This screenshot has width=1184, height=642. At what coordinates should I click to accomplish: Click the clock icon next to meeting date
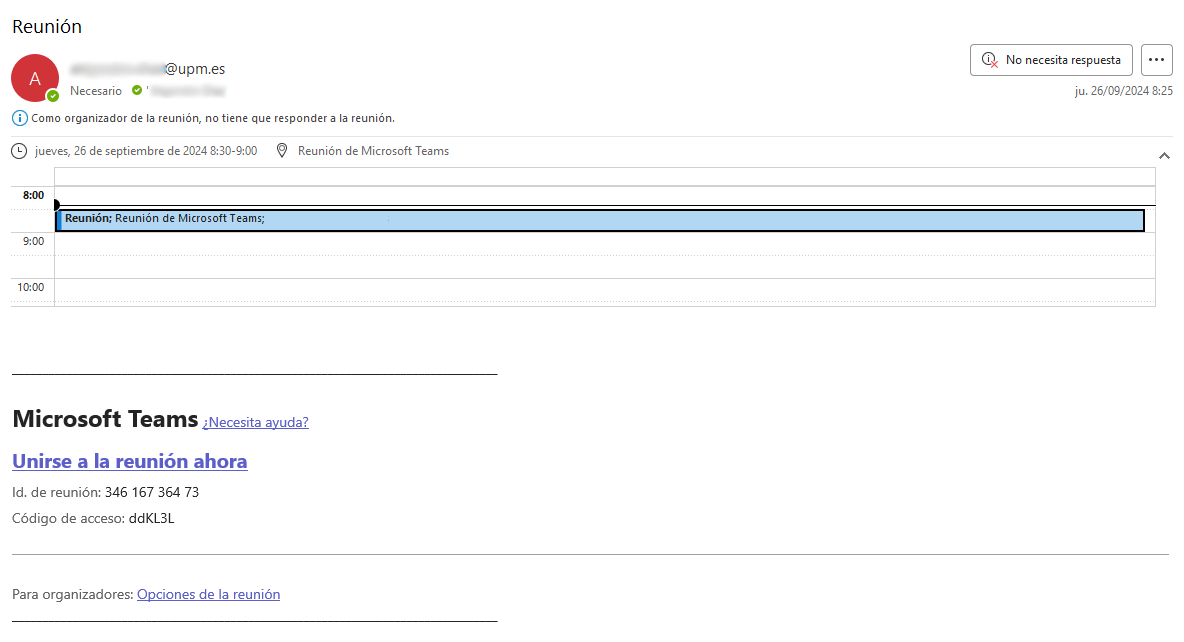pos(19,151)
